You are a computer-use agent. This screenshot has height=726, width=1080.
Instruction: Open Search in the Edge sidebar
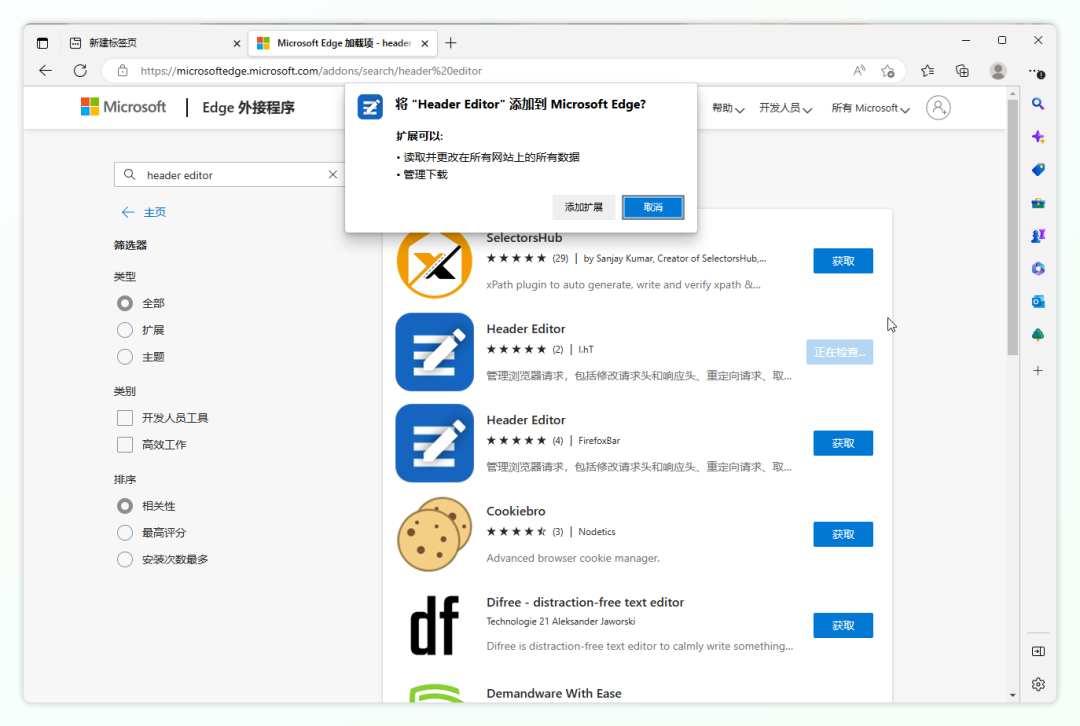click(x=1038, y=103)
